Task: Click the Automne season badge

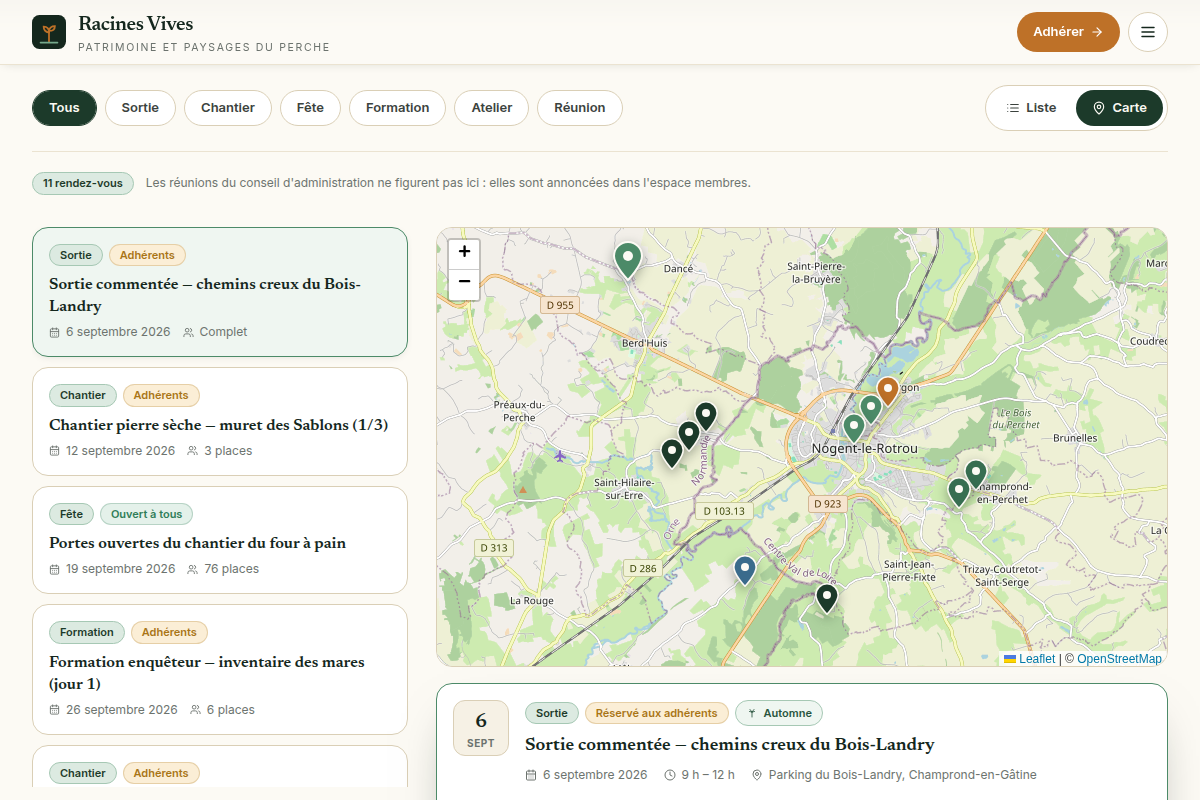Action: pyautogui.click(x=779, y=713)
